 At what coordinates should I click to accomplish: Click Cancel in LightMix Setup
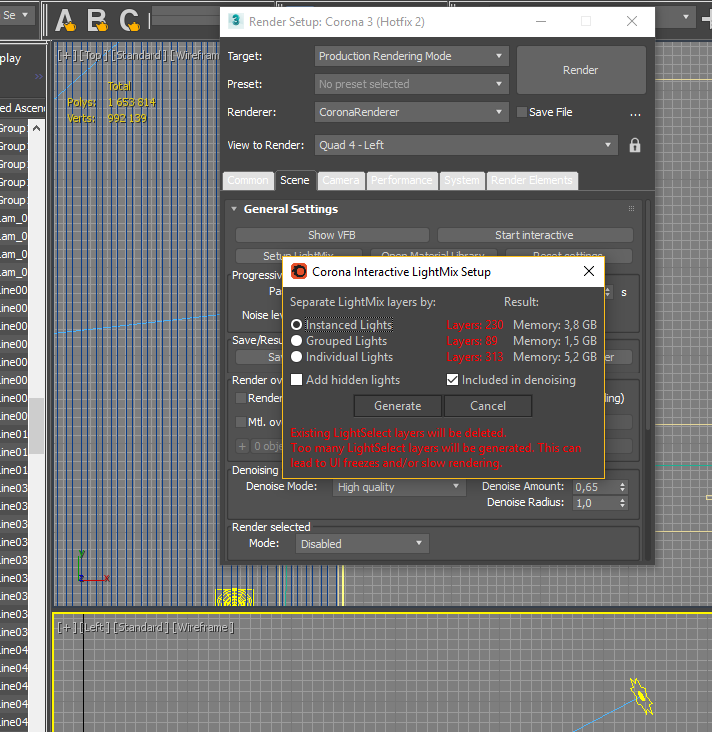click(488, 406)
